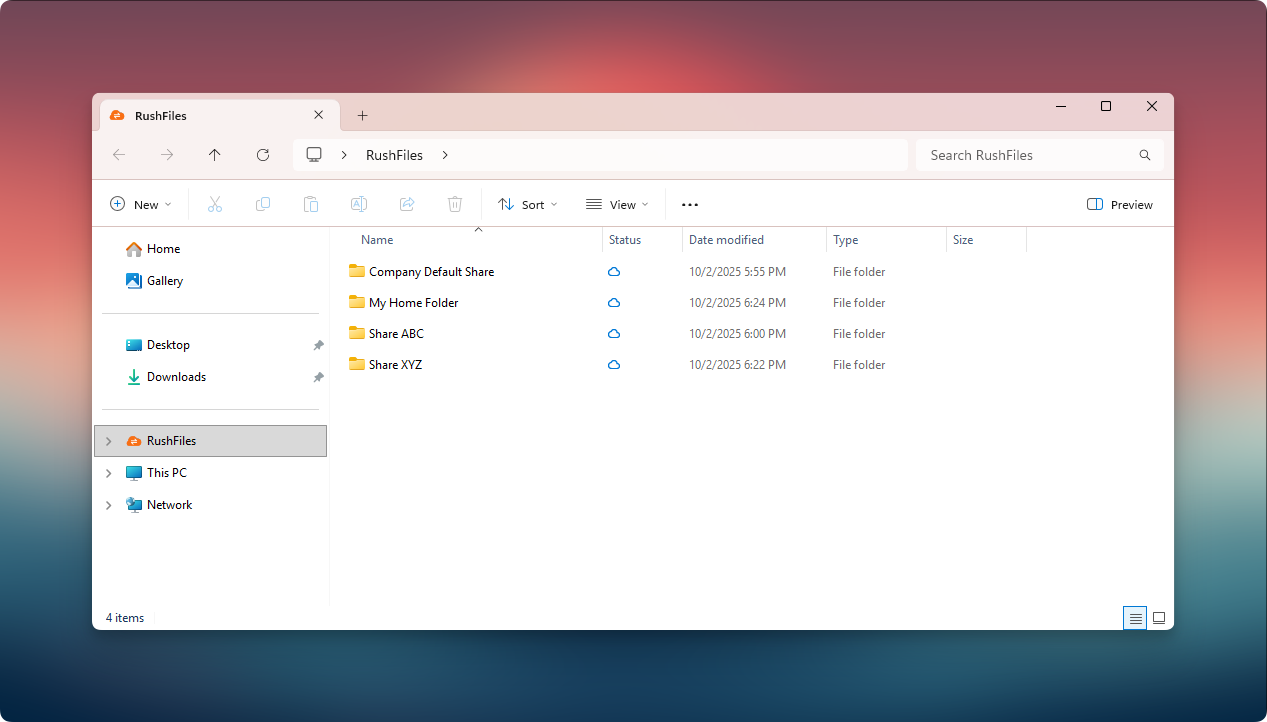
Task: Click cloud status icon for Share ABC
Action: 614,334
